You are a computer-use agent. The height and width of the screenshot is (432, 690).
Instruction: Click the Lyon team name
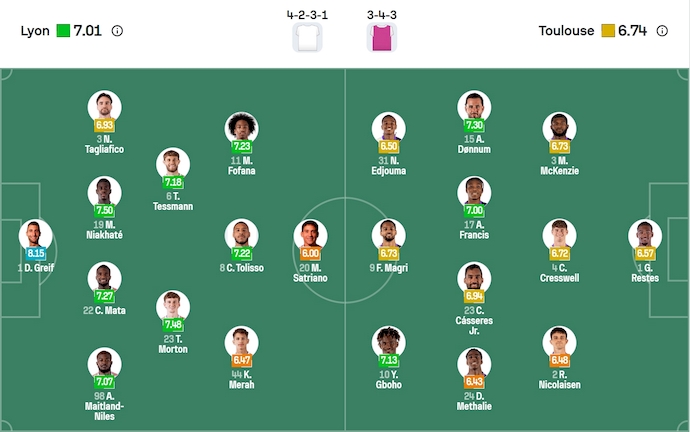click(35, 31)
